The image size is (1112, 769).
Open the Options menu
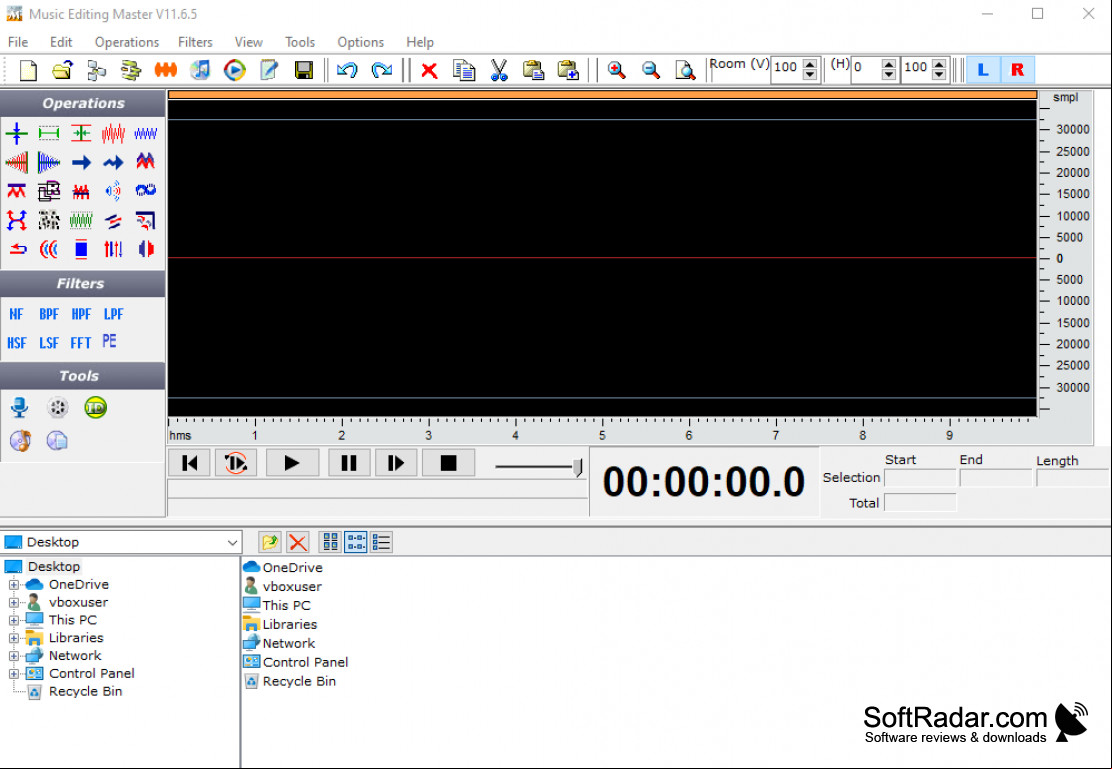point(360,43)
